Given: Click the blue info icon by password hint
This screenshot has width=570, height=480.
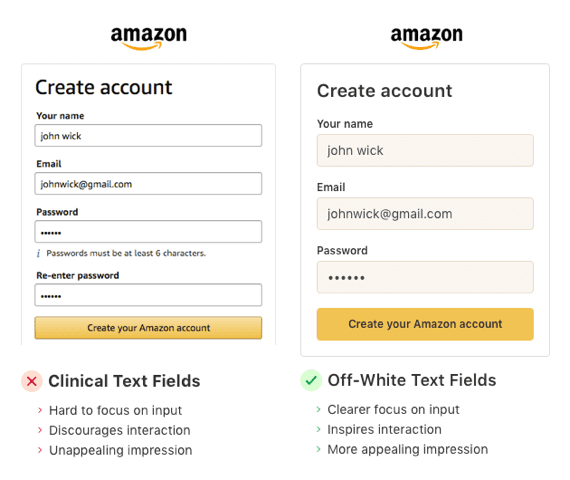Looking at the screenshot, I should (39, 253).
